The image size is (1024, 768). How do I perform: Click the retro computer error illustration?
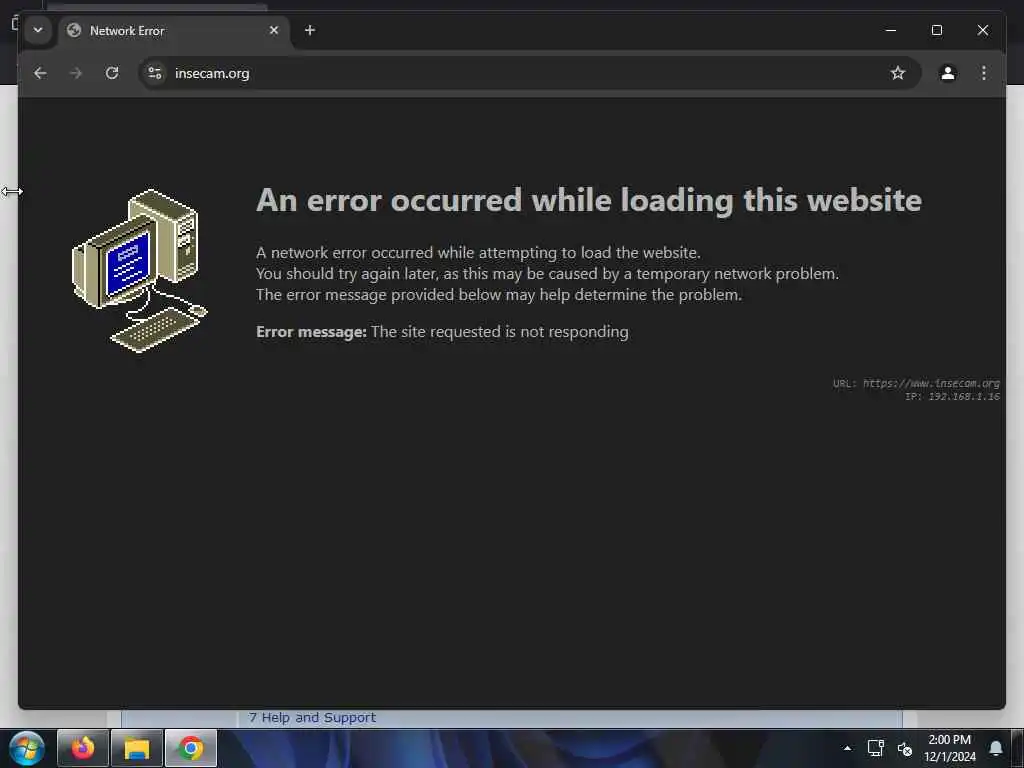pyautogui.click(x=139, y=270)
